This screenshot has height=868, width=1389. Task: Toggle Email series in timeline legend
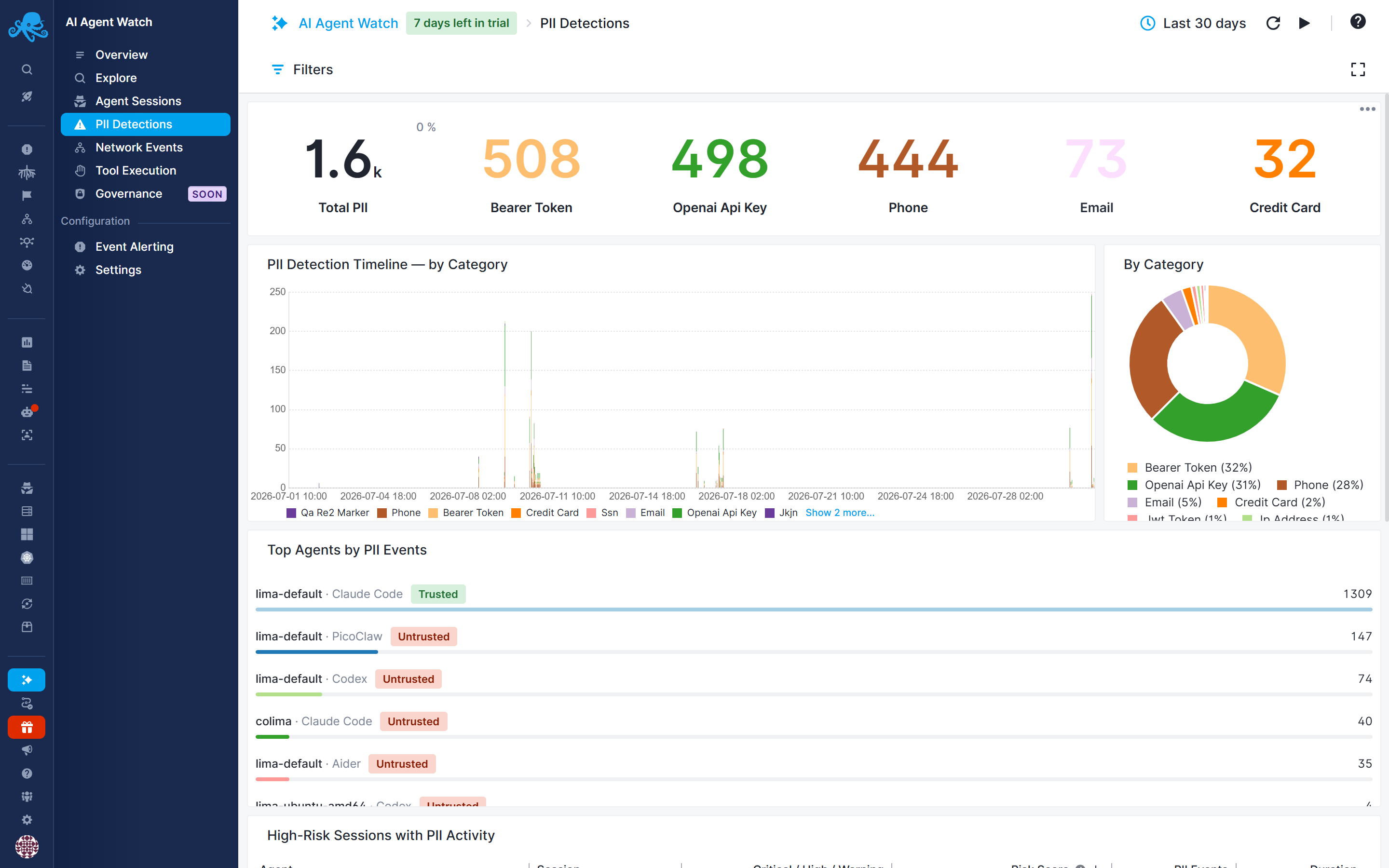tap(645, 513)
